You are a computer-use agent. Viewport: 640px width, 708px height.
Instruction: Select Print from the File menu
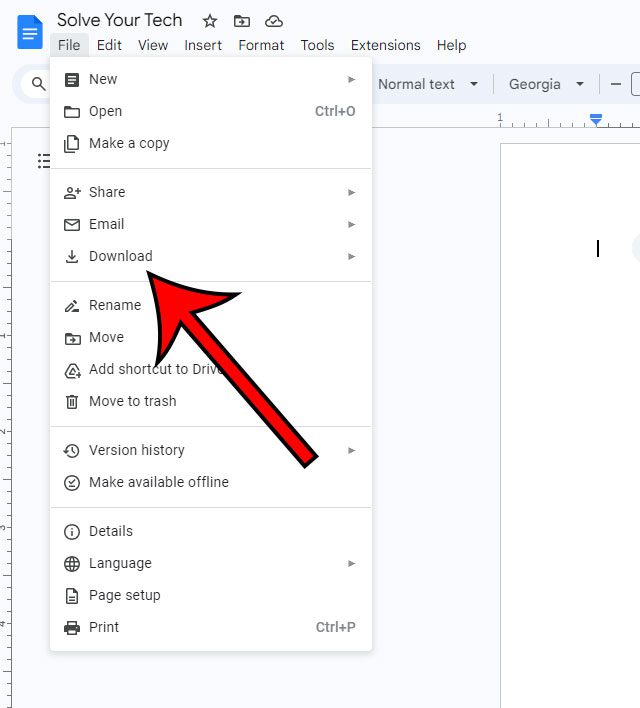[x=104, y=627]
